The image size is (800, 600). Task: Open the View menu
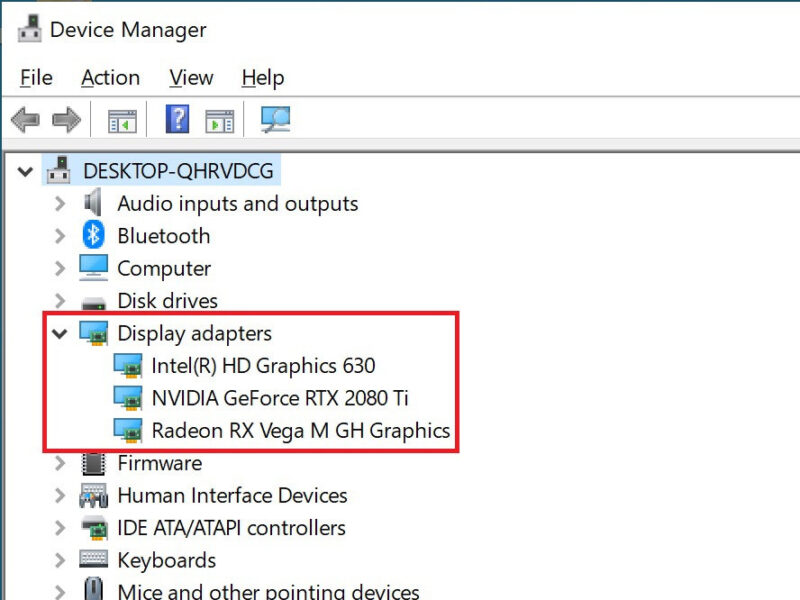(x=191, y=78)
